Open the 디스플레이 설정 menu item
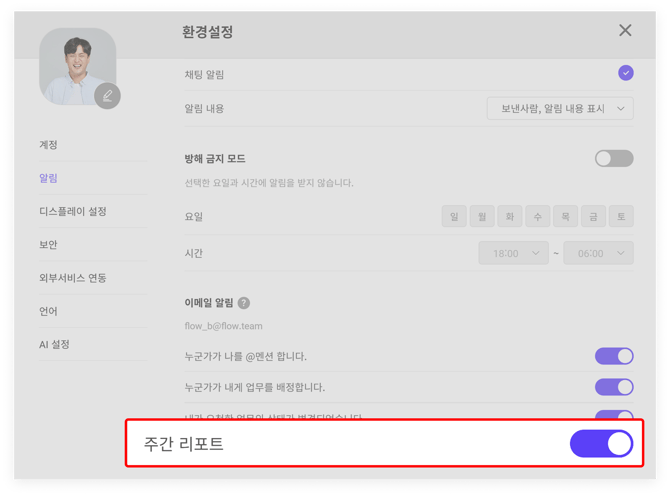Viewport: 670px width, 496px height. (73, 211)
